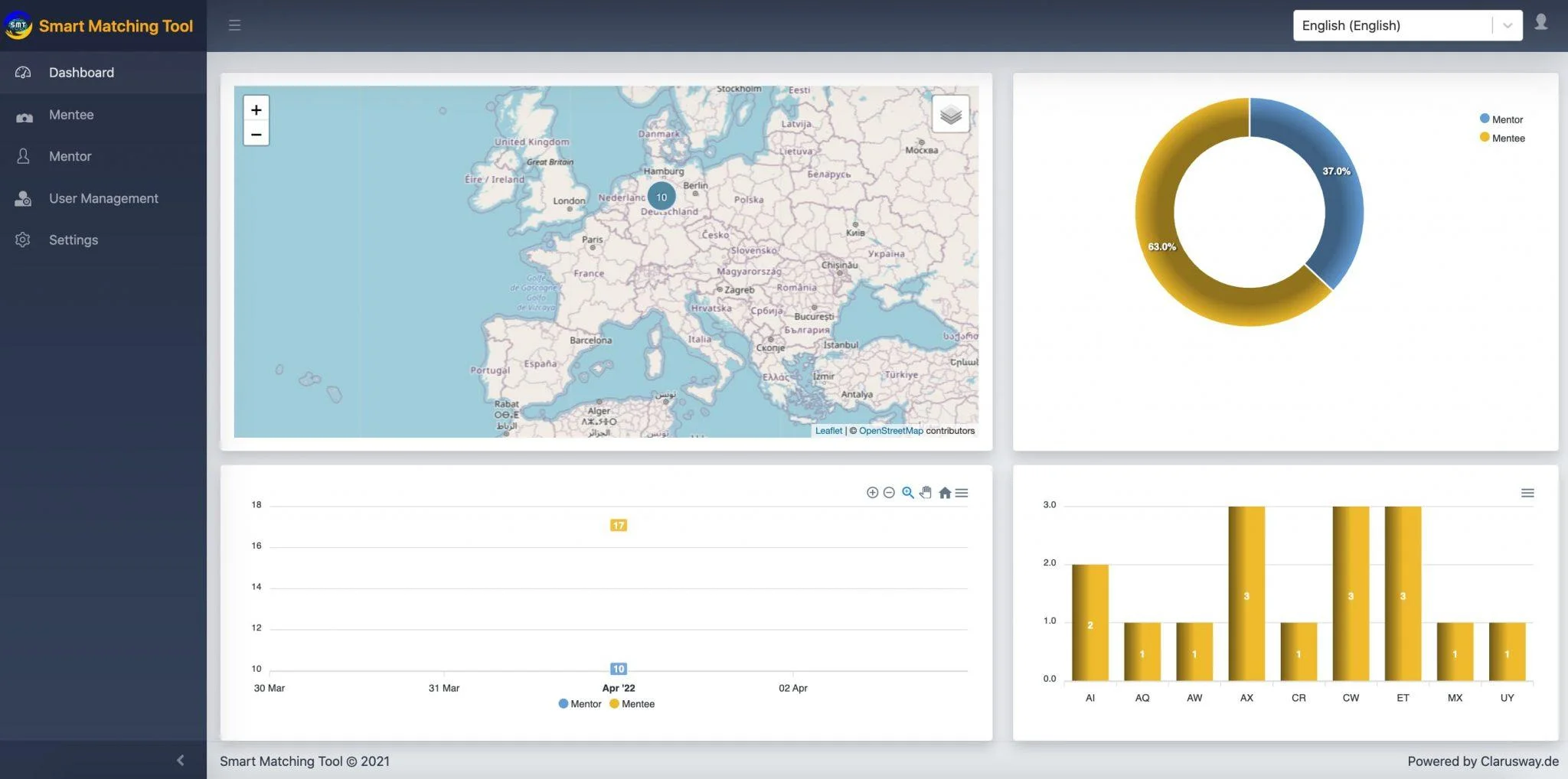The image size is (1568, 779).
Task: Activate the hand panning tool
Action: [926, 493]
